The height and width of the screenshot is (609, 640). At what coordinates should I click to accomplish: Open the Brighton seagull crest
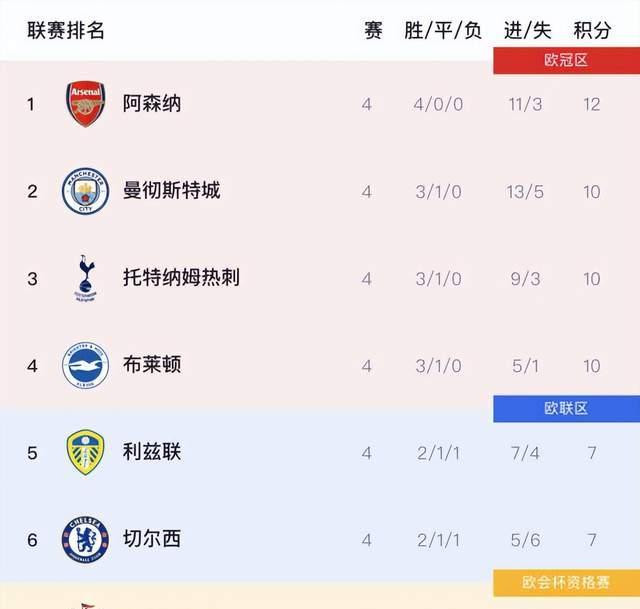[86, 365]
